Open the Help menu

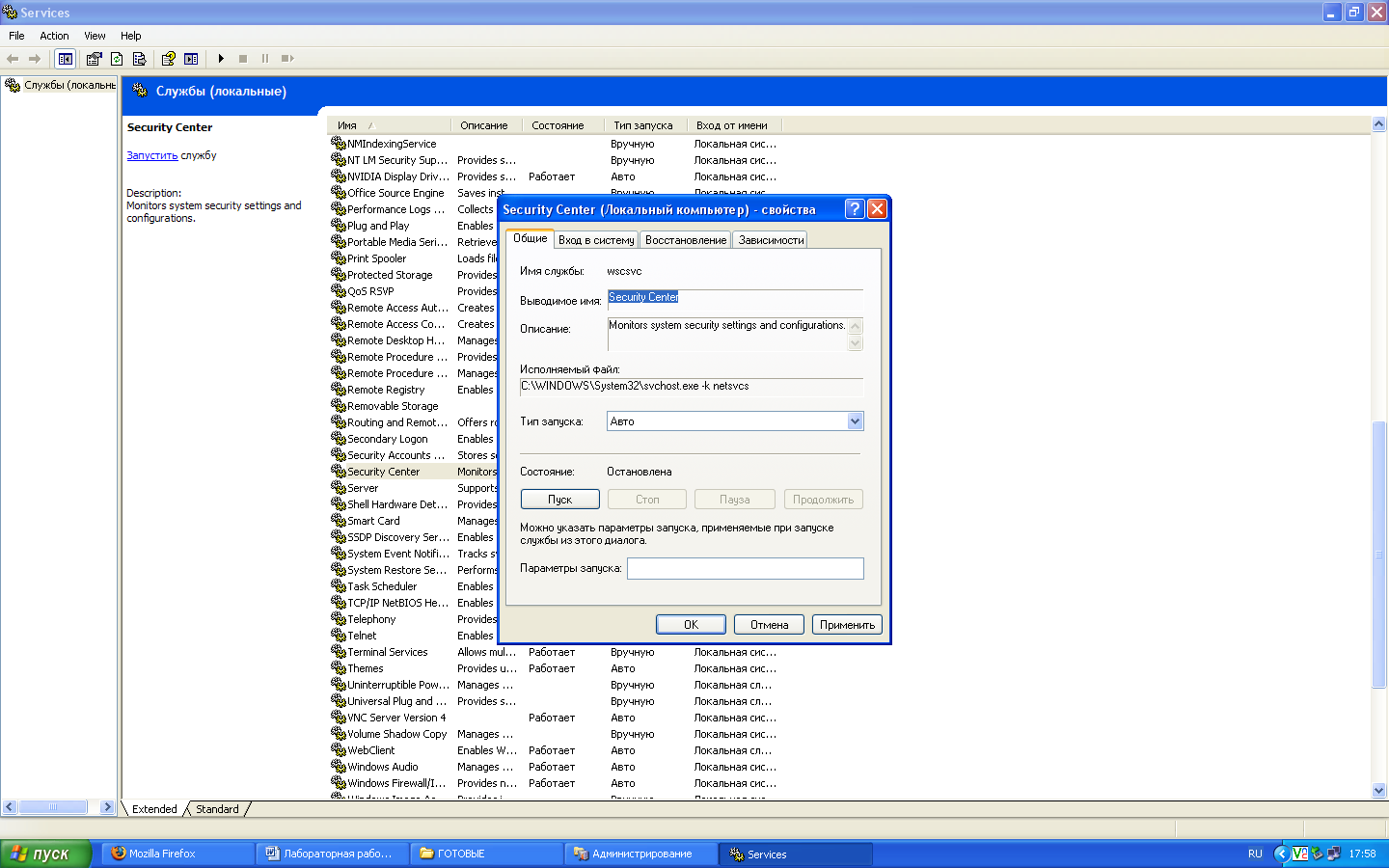pyautogui.click(x=131, y=36)
